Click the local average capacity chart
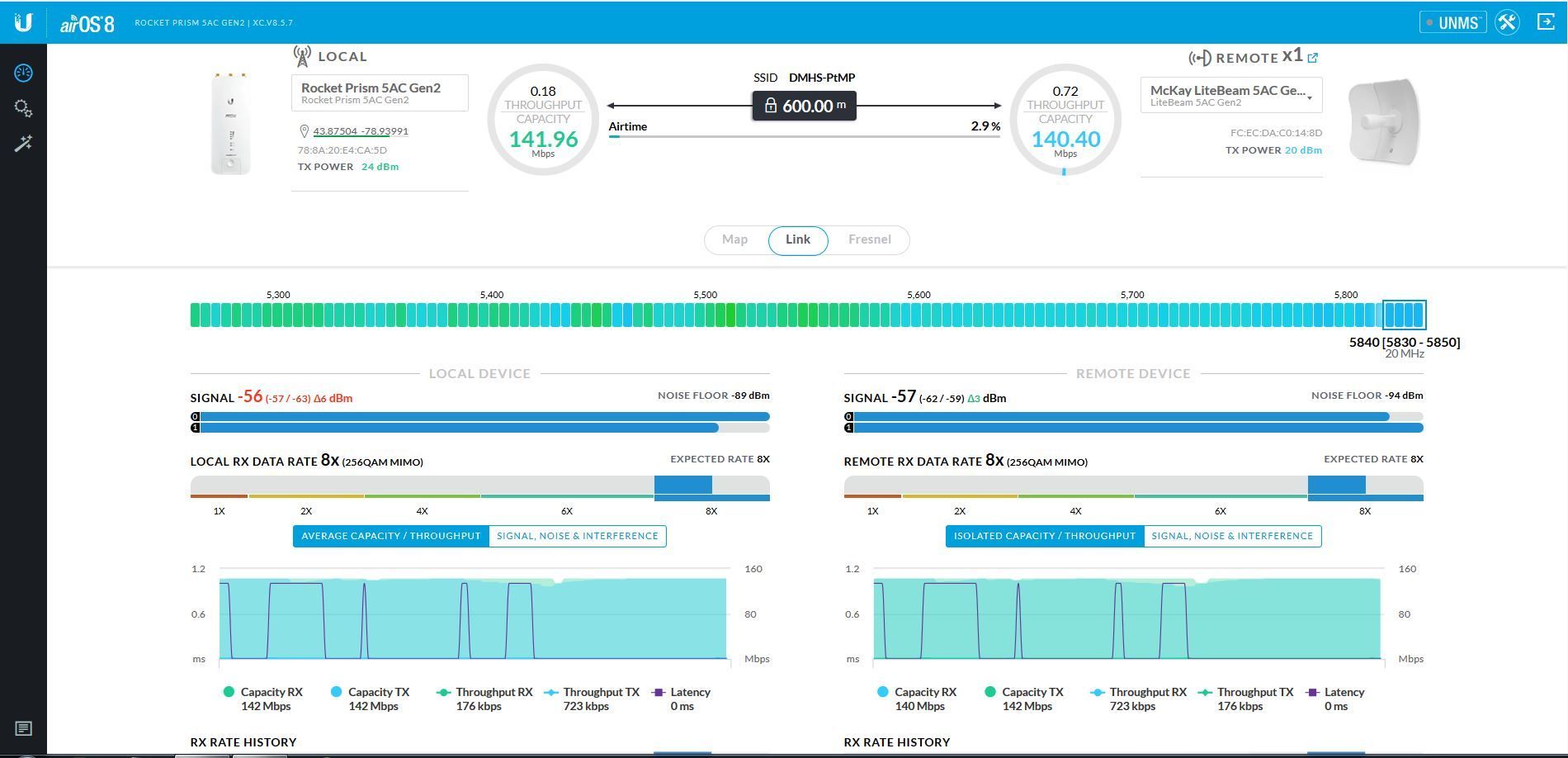Image resolution: width=1568 pixels, height=758 pixels. pos(473,614)
